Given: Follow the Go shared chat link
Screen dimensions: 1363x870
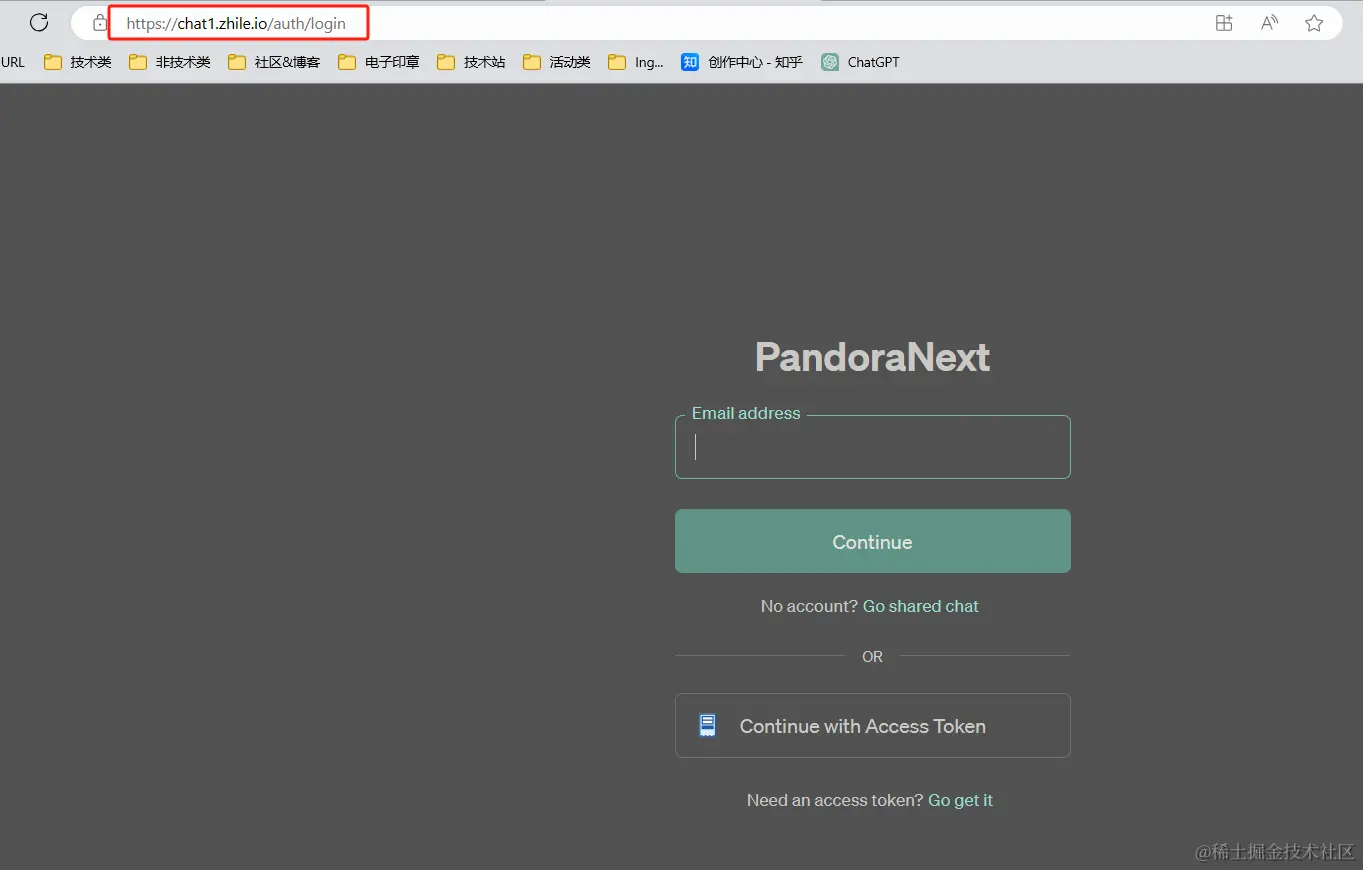Looking at the screenshot, I should pyautogui.click(x=921, y=606).
